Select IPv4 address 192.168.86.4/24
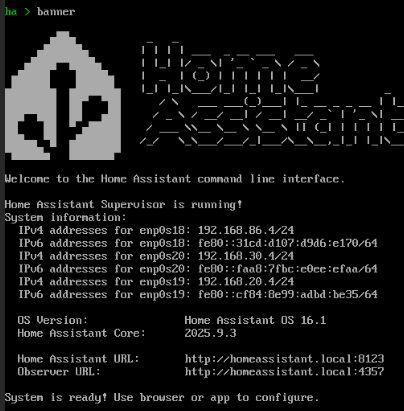 (x=246, y=230)
